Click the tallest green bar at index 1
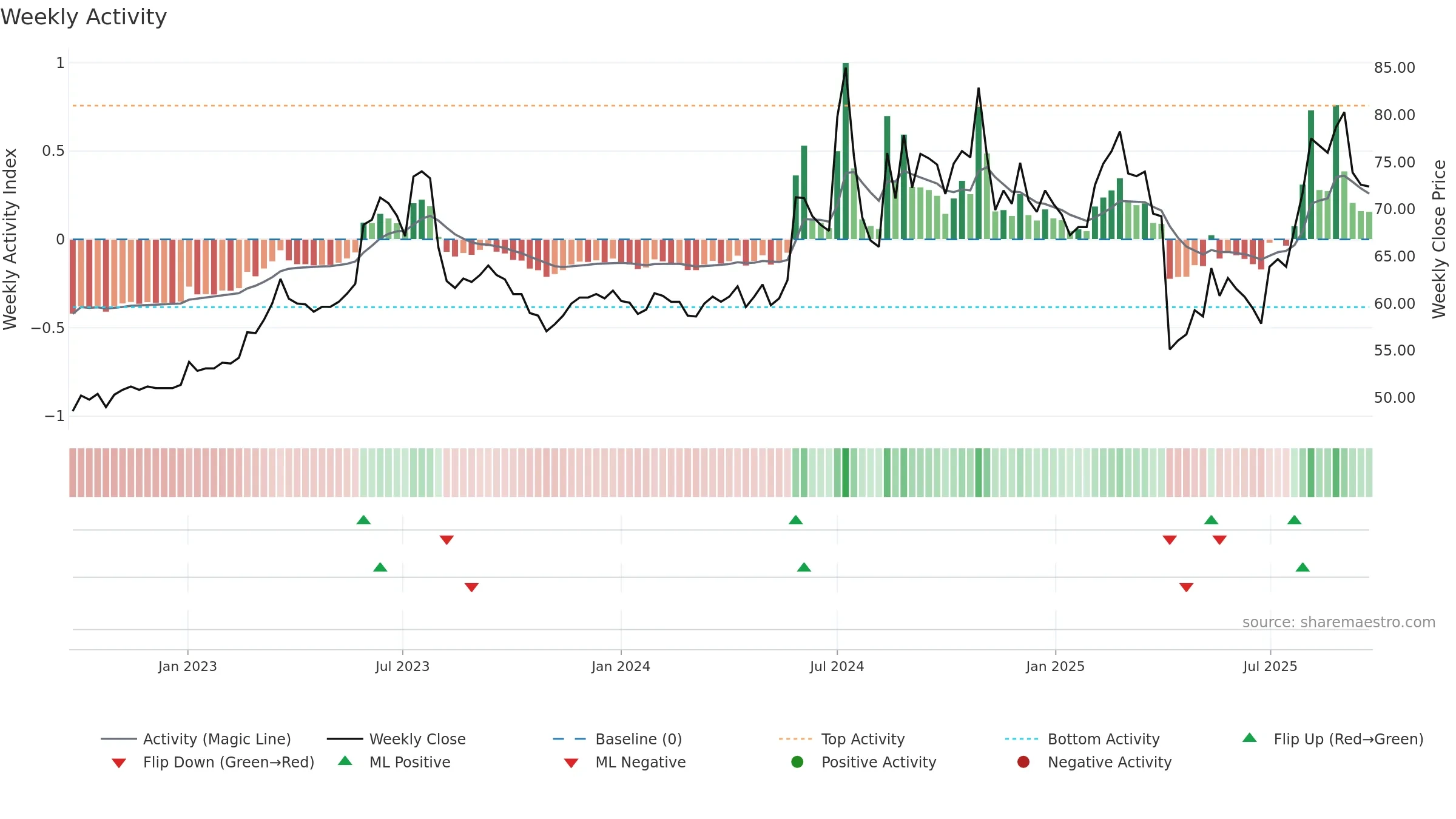Viewport: 1456px width, 819px height. tap(846, 151)
